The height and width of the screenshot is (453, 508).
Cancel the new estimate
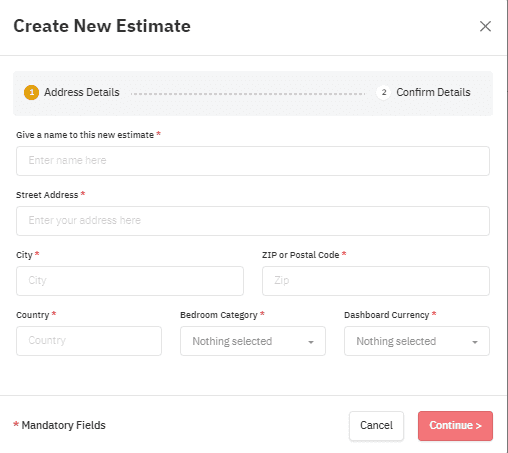(377, 426)
